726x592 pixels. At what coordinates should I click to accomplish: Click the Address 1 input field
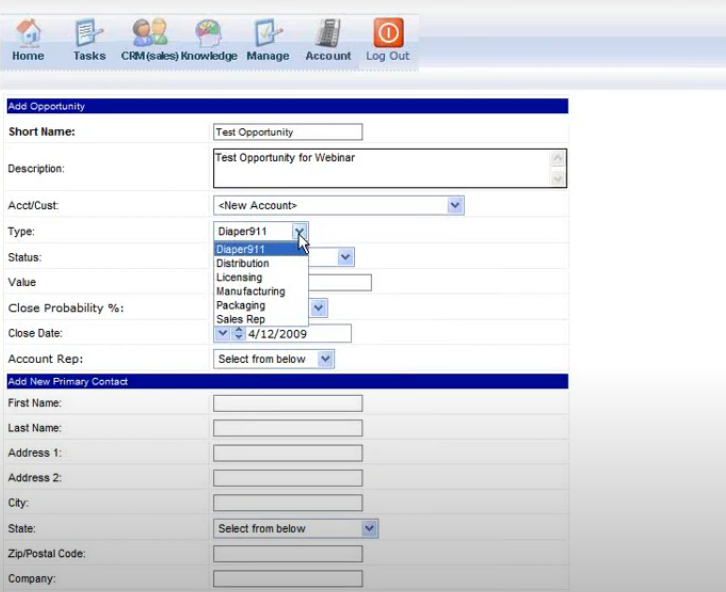pyautogui.click(x=288, y=453)
